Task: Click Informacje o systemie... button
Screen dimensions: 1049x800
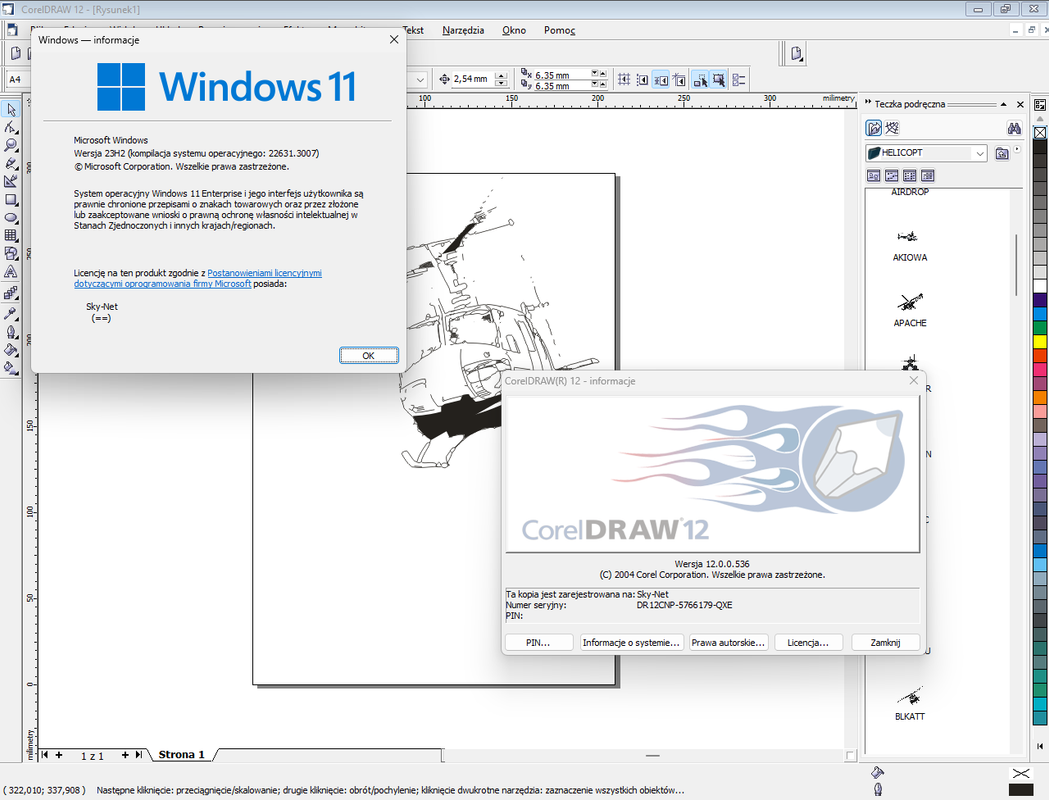Action: coord(632,642)
